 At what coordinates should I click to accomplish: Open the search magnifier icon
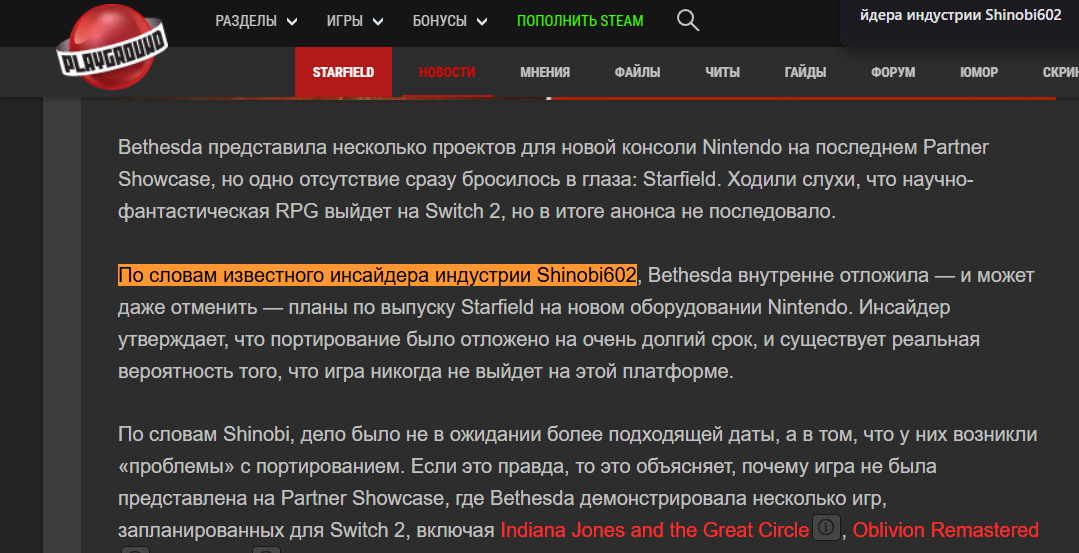pos(687,21)
